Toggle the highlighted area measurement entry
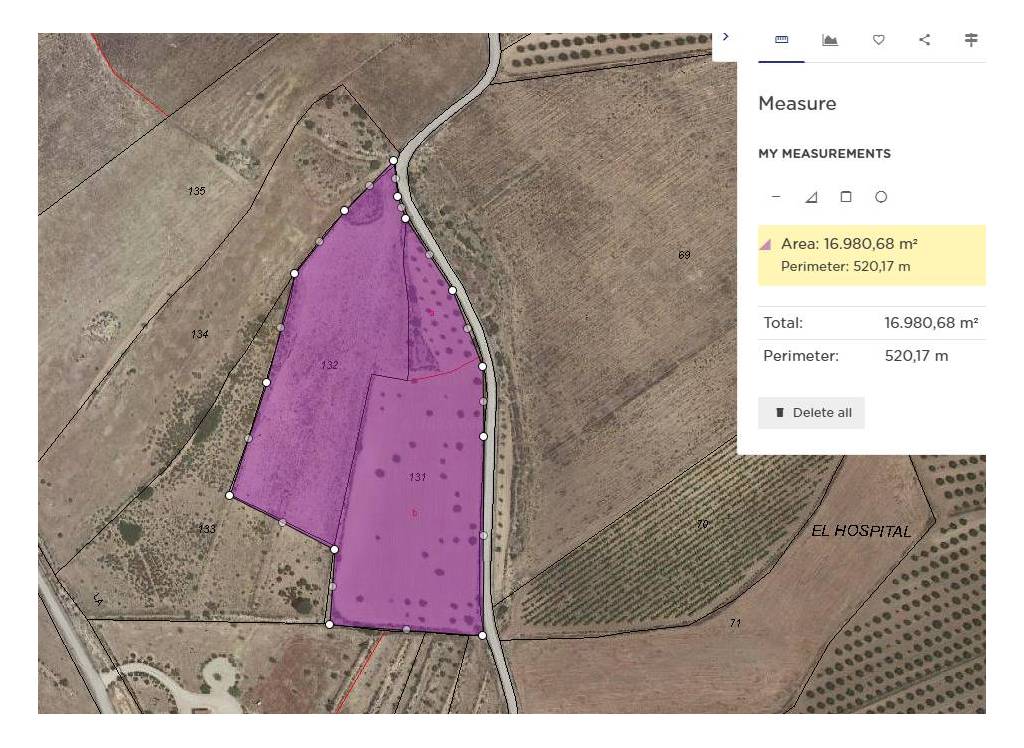1024x748 pixels. tap(870, 255)
